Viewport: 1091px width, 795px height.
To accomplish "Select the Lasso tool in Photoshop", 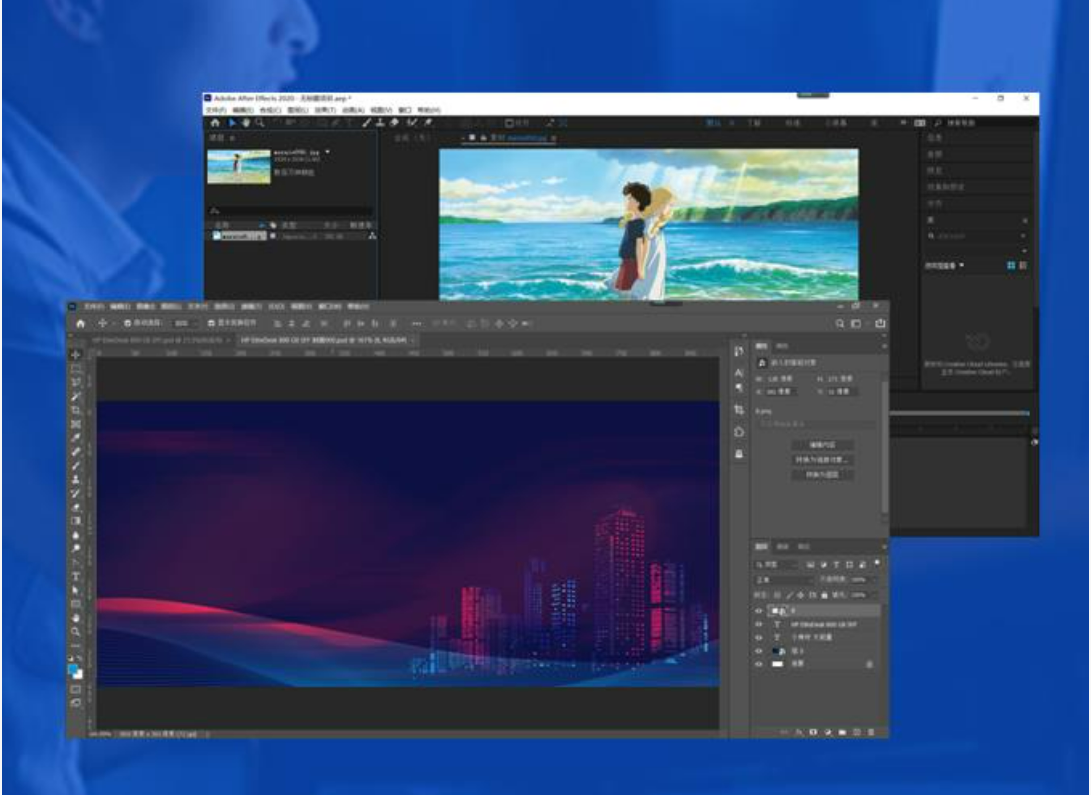I will (76, 383).
